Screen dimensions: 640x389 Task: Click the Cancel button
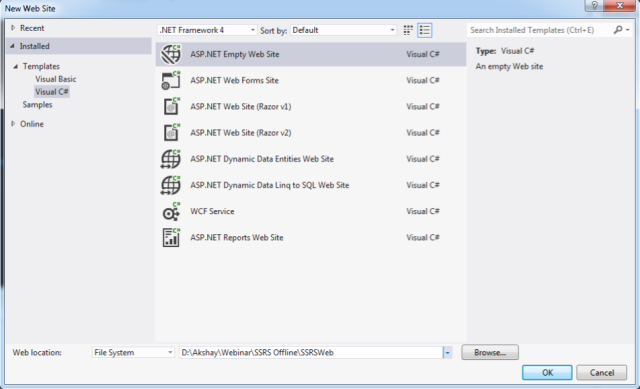(x=602, y=372)
